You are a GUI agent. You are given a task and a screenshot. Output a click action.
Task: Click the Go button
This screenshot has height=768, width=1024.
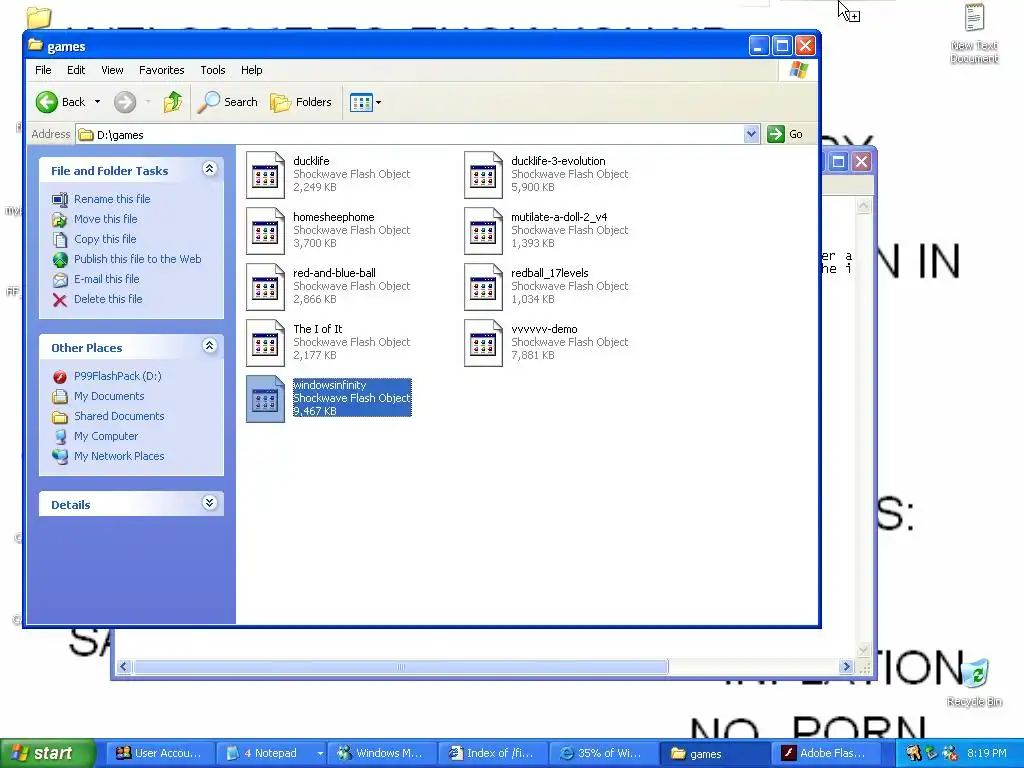786,134
